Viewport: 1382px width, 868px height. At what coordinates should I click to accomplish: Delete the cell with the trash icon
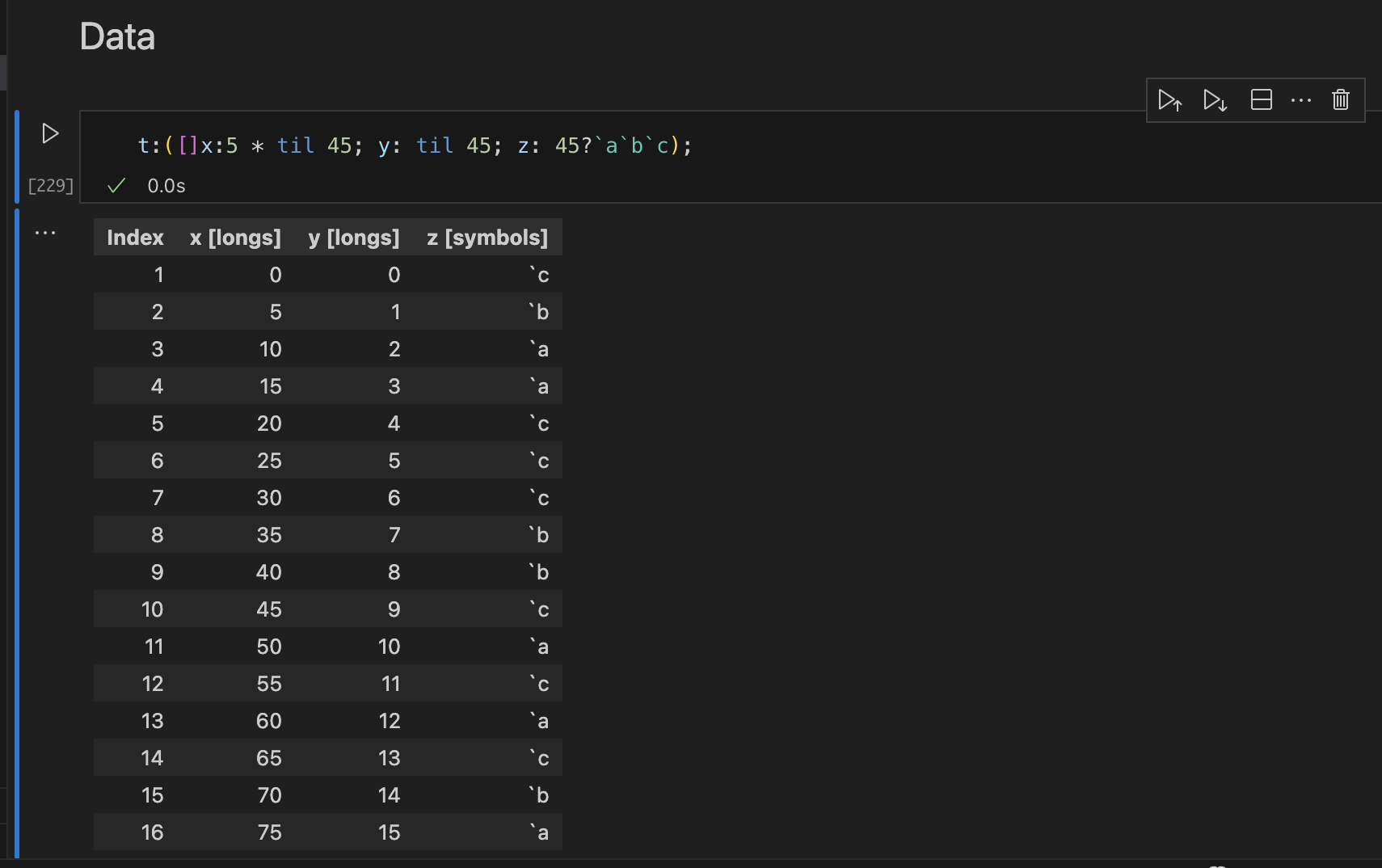point(1340,99)
